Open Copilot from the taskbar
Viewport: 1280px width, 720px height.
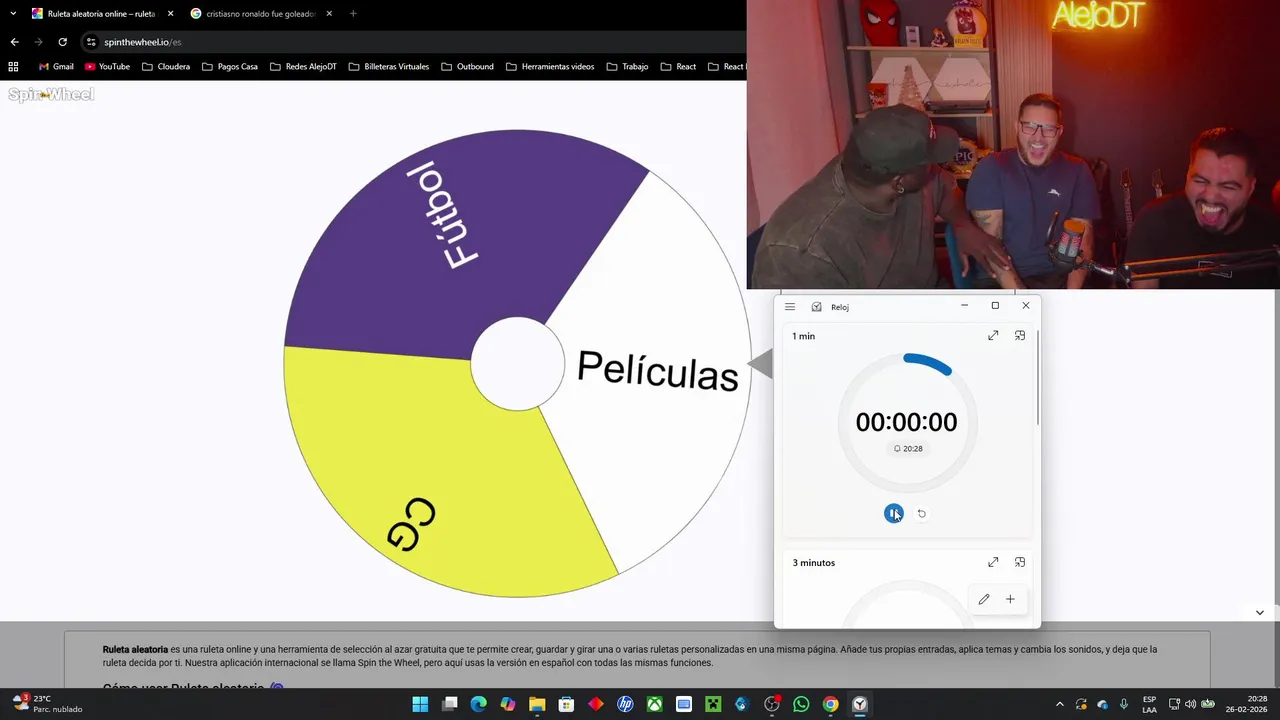(508, 704)
